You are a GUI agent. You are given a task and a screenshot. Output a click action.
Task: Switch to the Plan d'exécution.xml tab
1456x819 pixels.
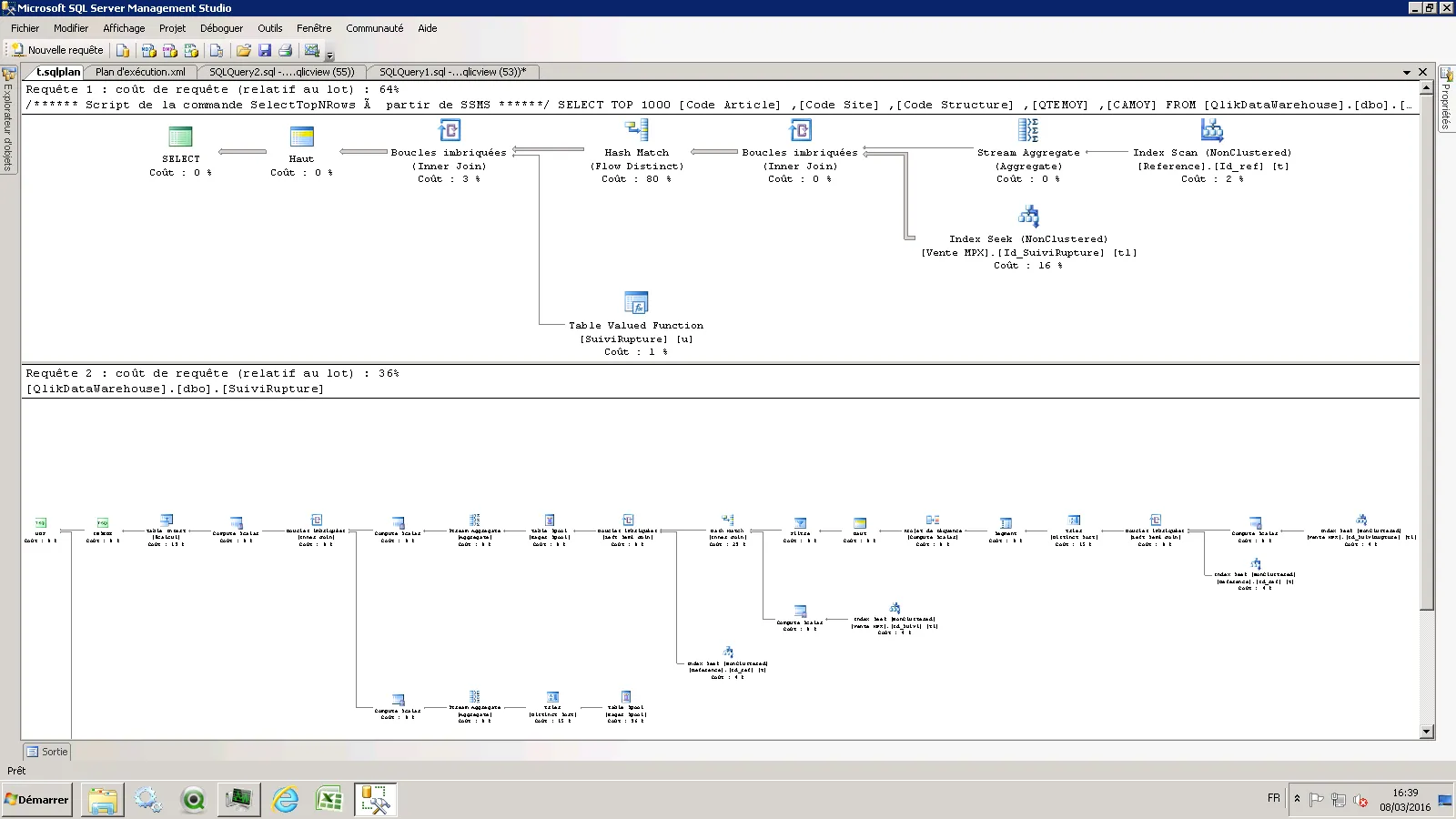140,72
